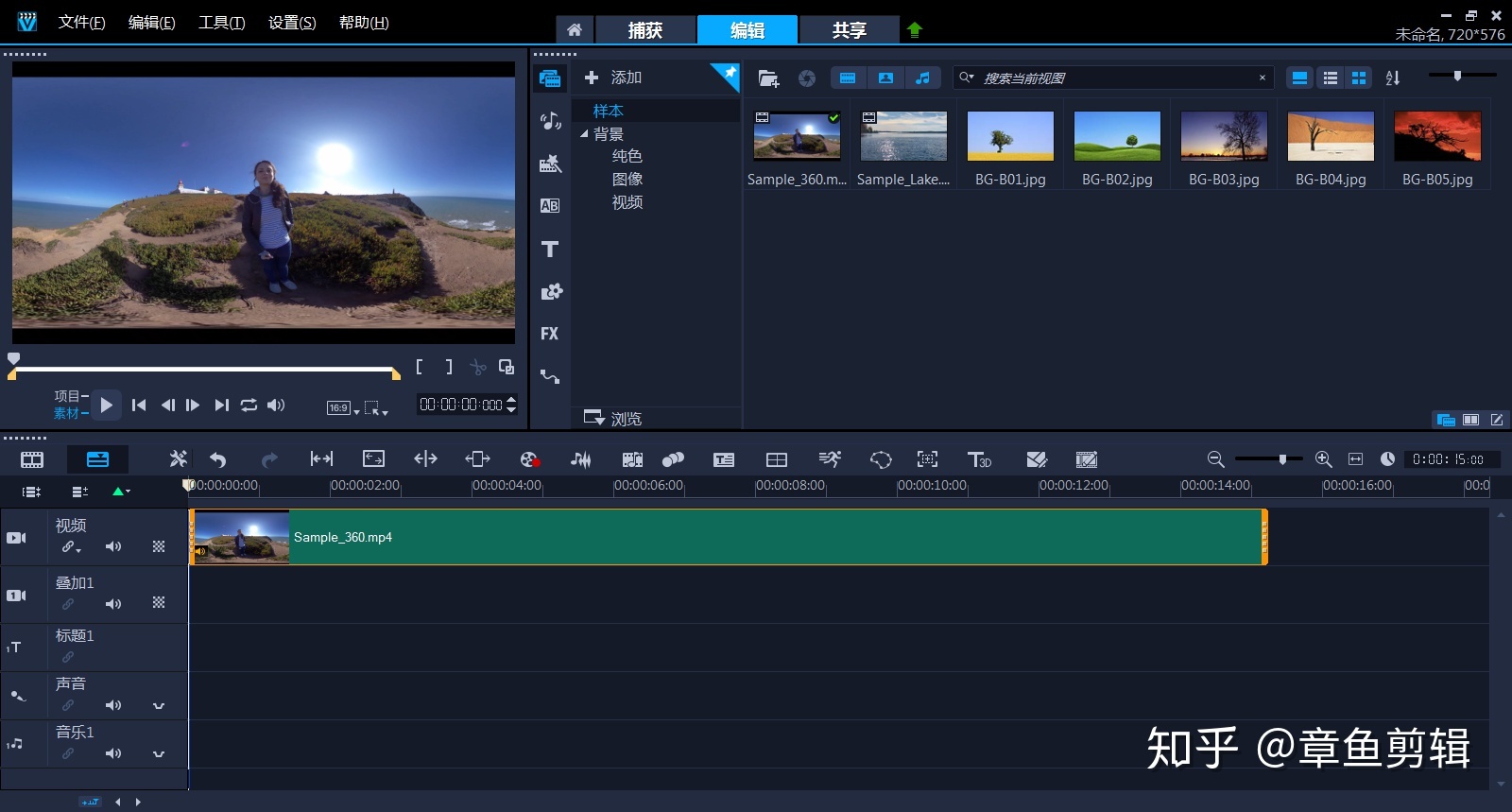Open the 16:9 aspect ratio dropdown
This screenshot has width=1512, height=812.
343,408
